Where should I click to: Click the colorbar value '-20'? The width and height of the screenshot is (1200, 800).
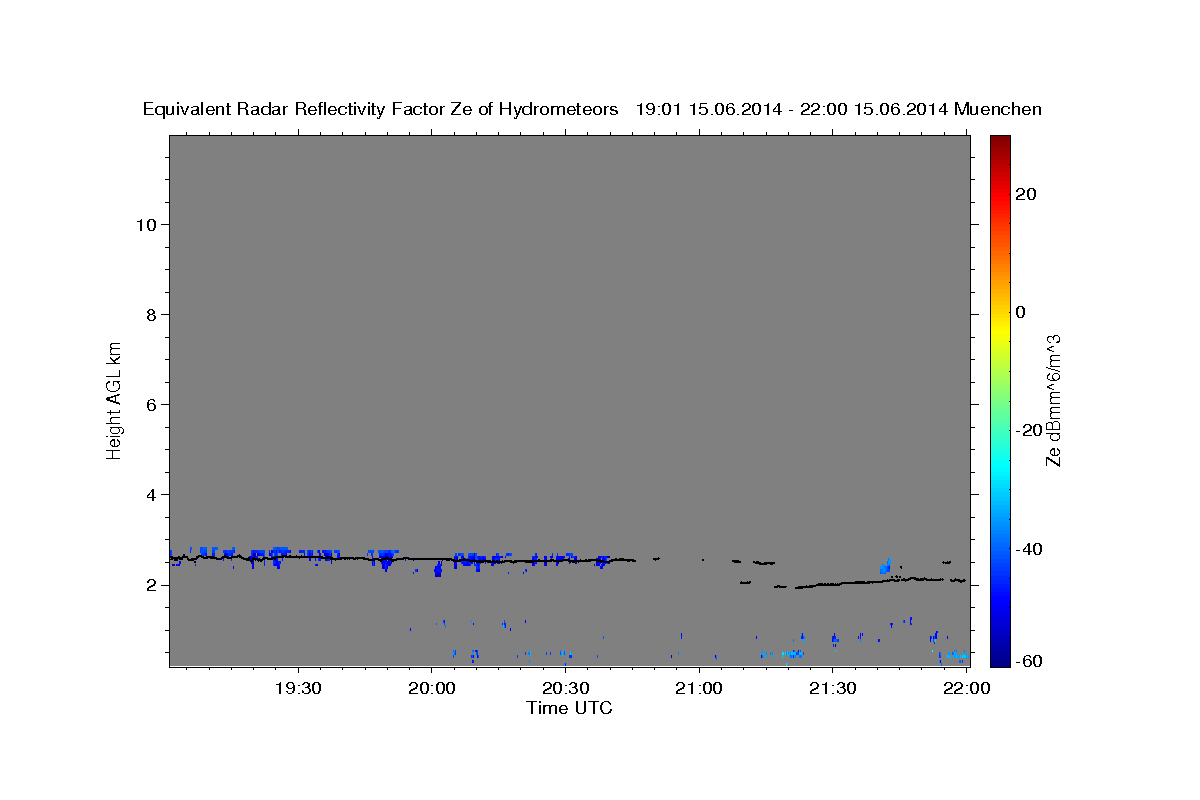[1027, 430]
